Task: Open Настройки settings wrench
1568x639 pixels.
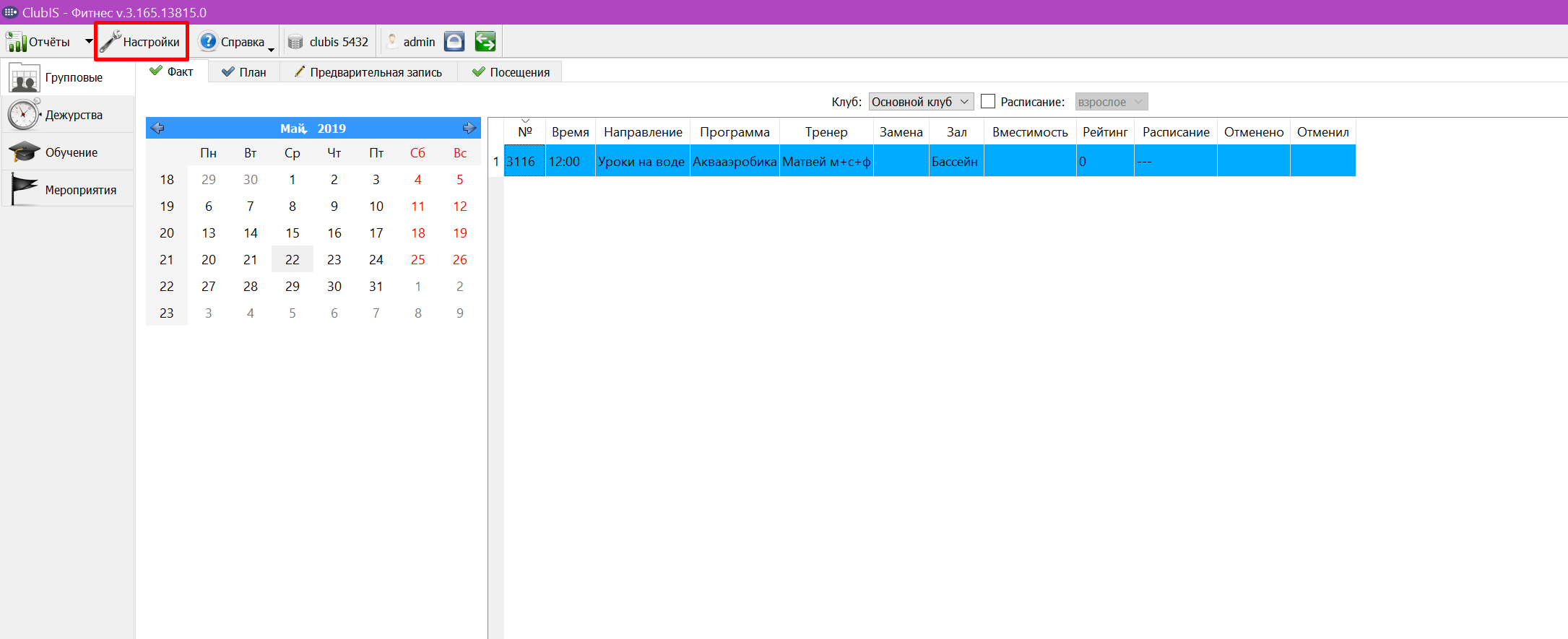Action: click(141, 42)
